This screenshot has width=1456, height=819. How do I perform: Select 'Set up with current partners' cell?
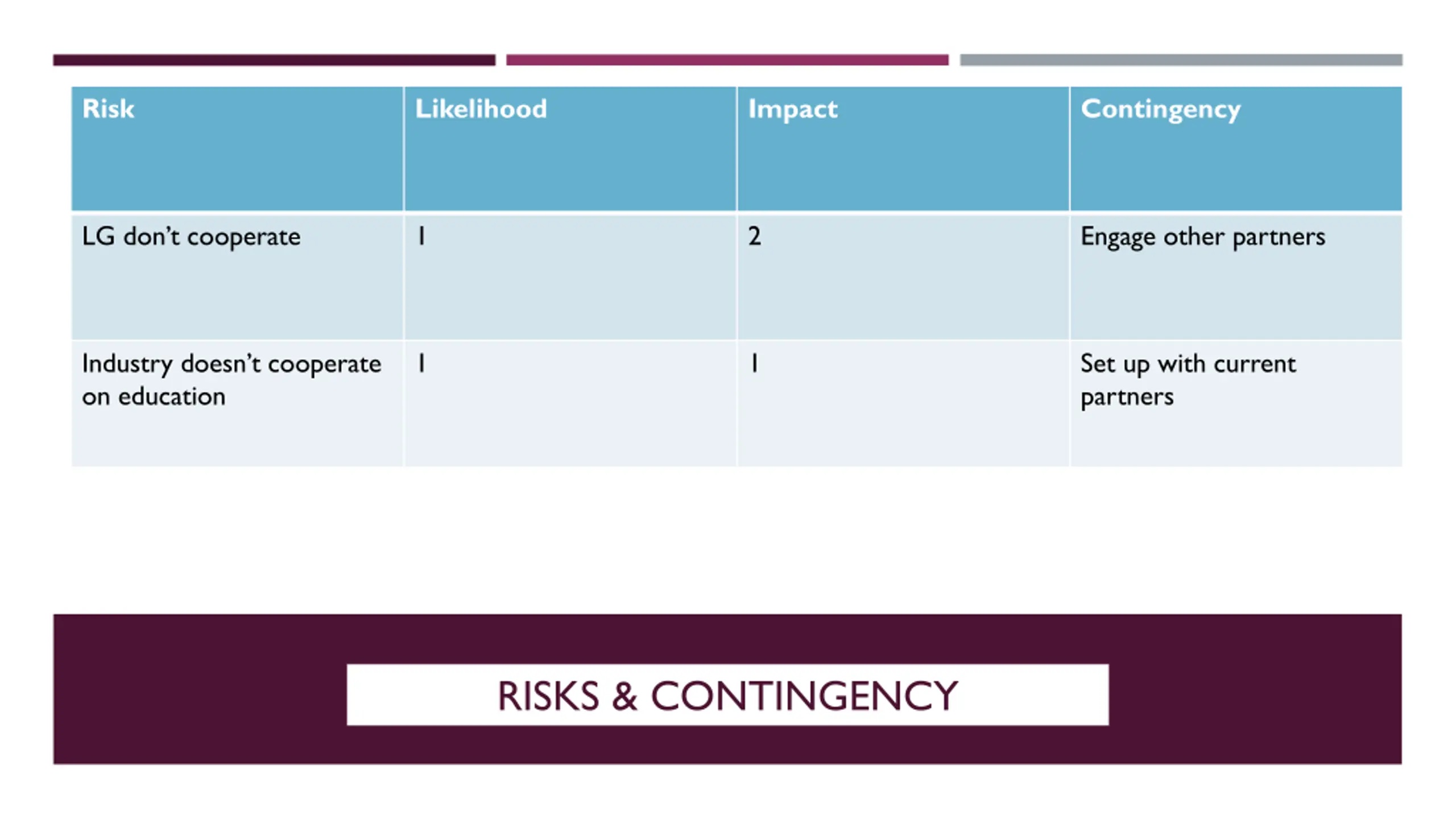[x=1236, y=404]
